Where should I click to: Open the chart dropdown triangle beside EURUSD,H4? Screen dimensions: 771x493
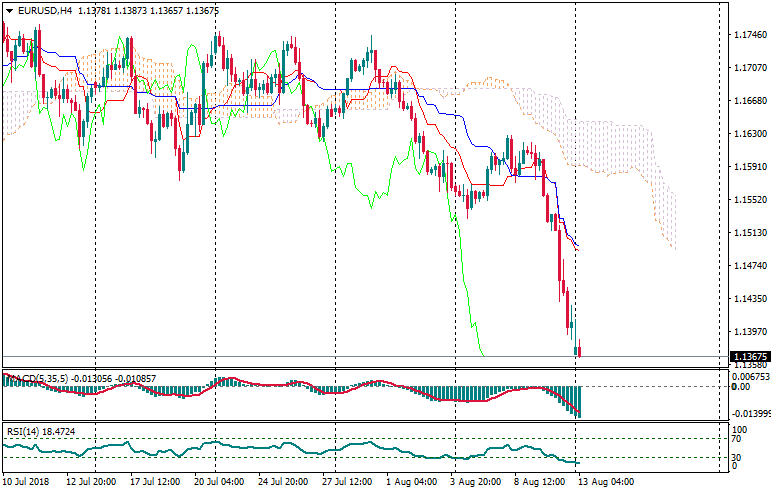tap(8, 10)
